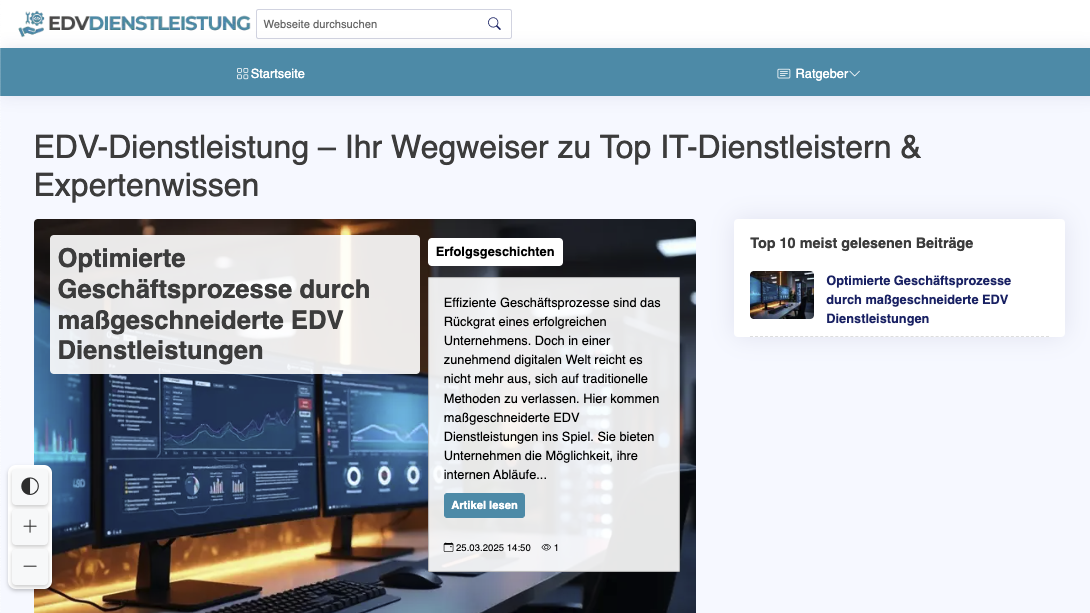Click inside the Webseite durchsuchen search field
Screen dimensions: 1090x613
pos(370,23)
